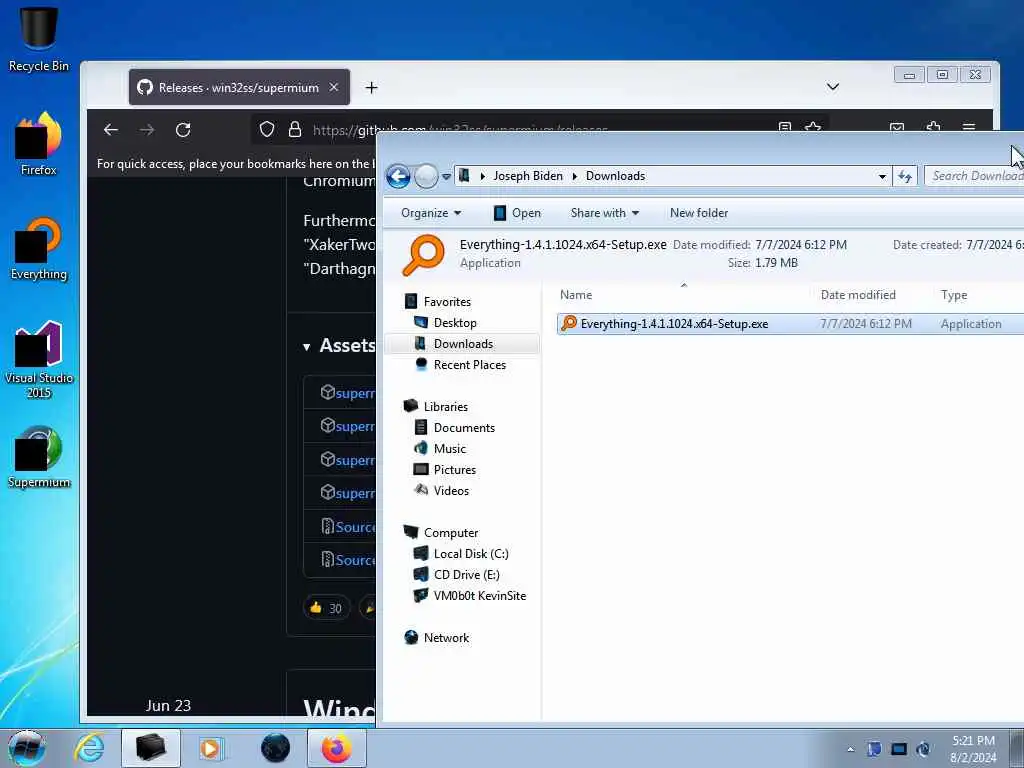The image size is (1024, 768).
Task: Open the Firefox hamburger application menu
Action: 969,127
